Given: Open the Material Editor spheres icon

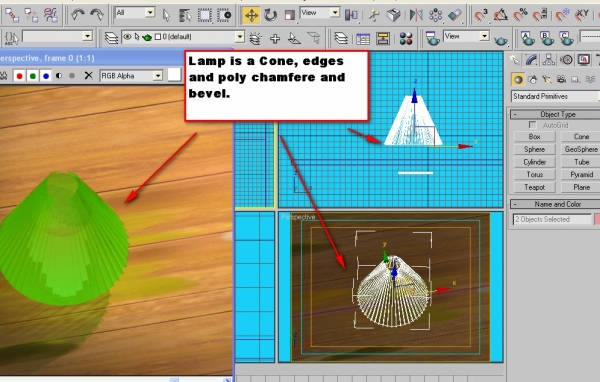Looking at the screenshot, I should point(406,38).
